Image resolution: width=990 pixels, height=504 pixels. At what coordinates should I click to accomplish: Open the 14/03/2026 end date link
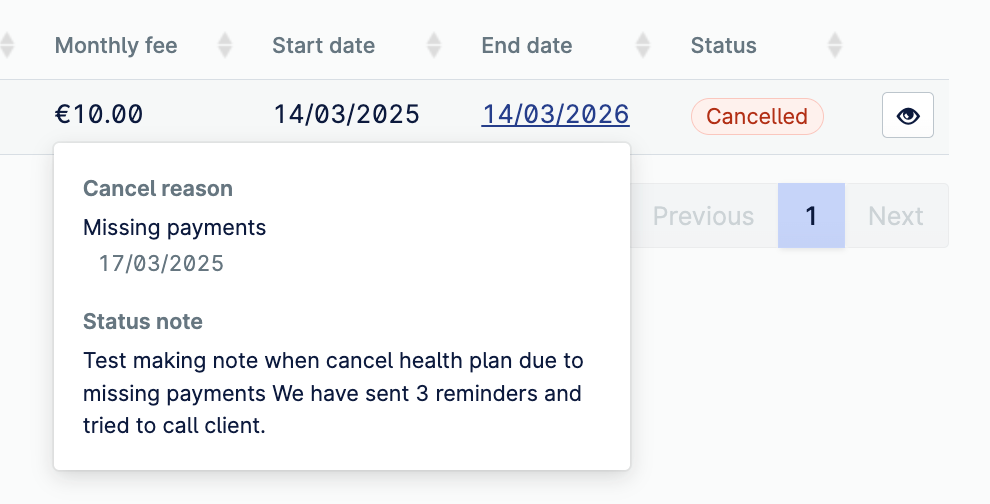coord(555,115)
